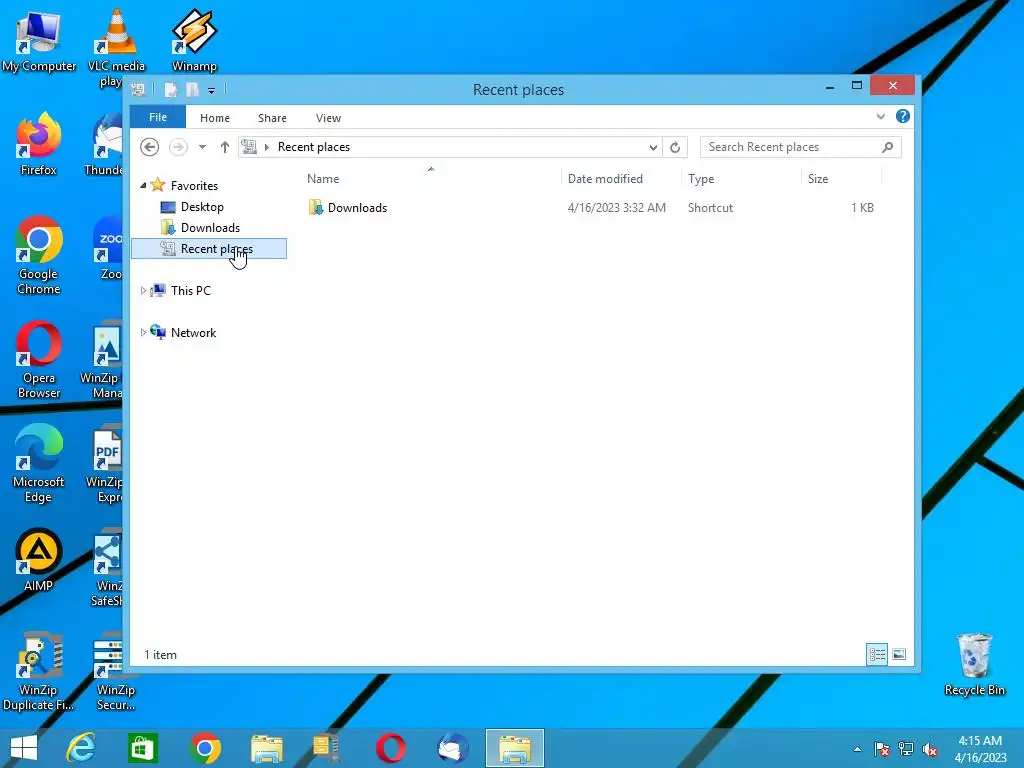Open the Windows Start button
The height and width of the screenshot is (768, 1024).
(x=24, y=748)
